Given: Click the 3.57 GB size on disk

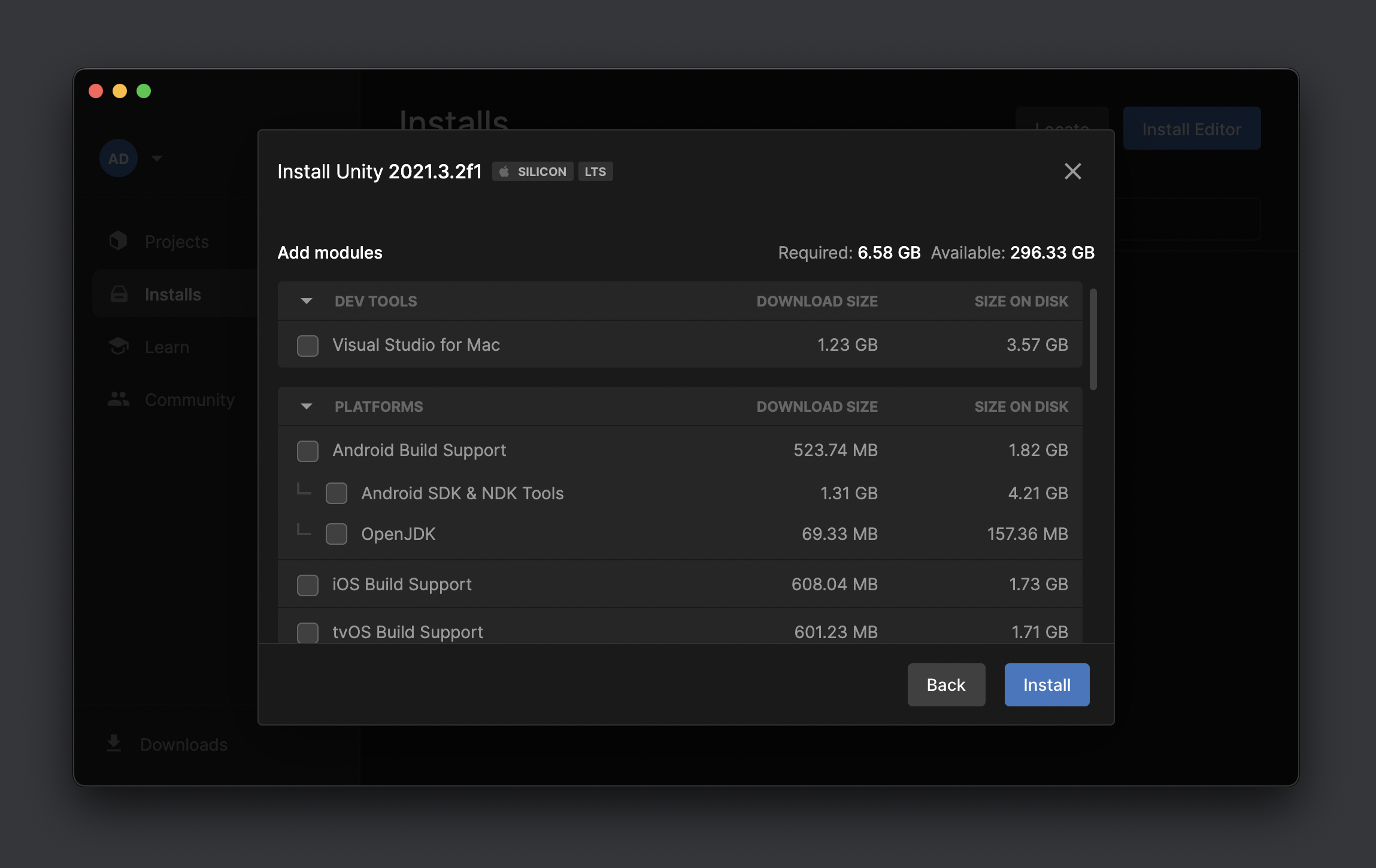Looking at the screenshot, I should pyautogui.click(x=1037, y=345).
